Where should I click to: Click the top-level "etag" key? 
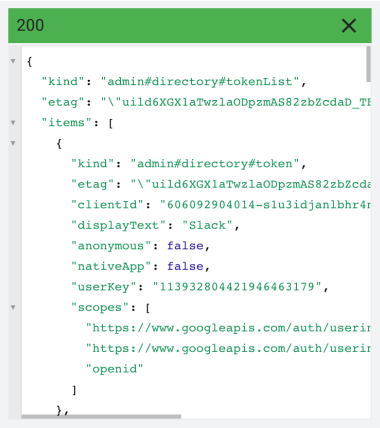[x=64, y=102]
